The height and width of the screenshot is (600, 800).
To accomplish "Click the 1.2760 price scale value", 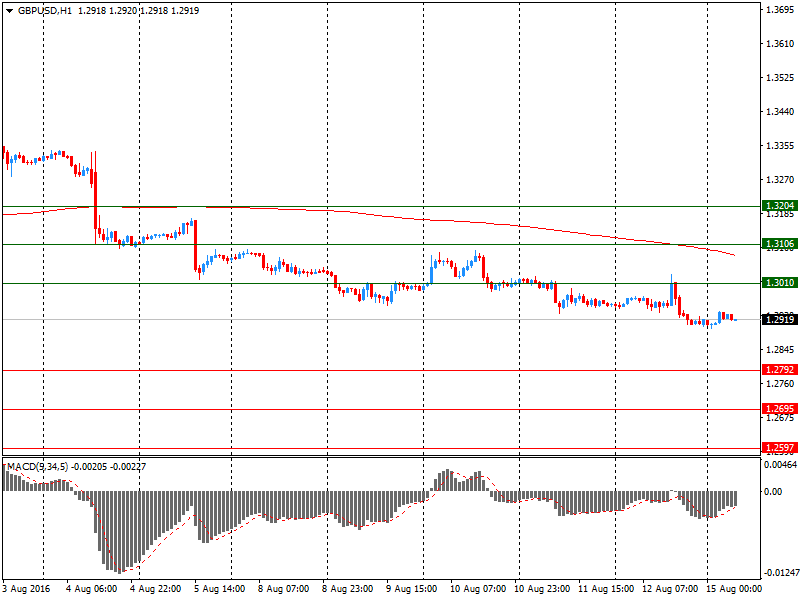I will tap(780, 384).
